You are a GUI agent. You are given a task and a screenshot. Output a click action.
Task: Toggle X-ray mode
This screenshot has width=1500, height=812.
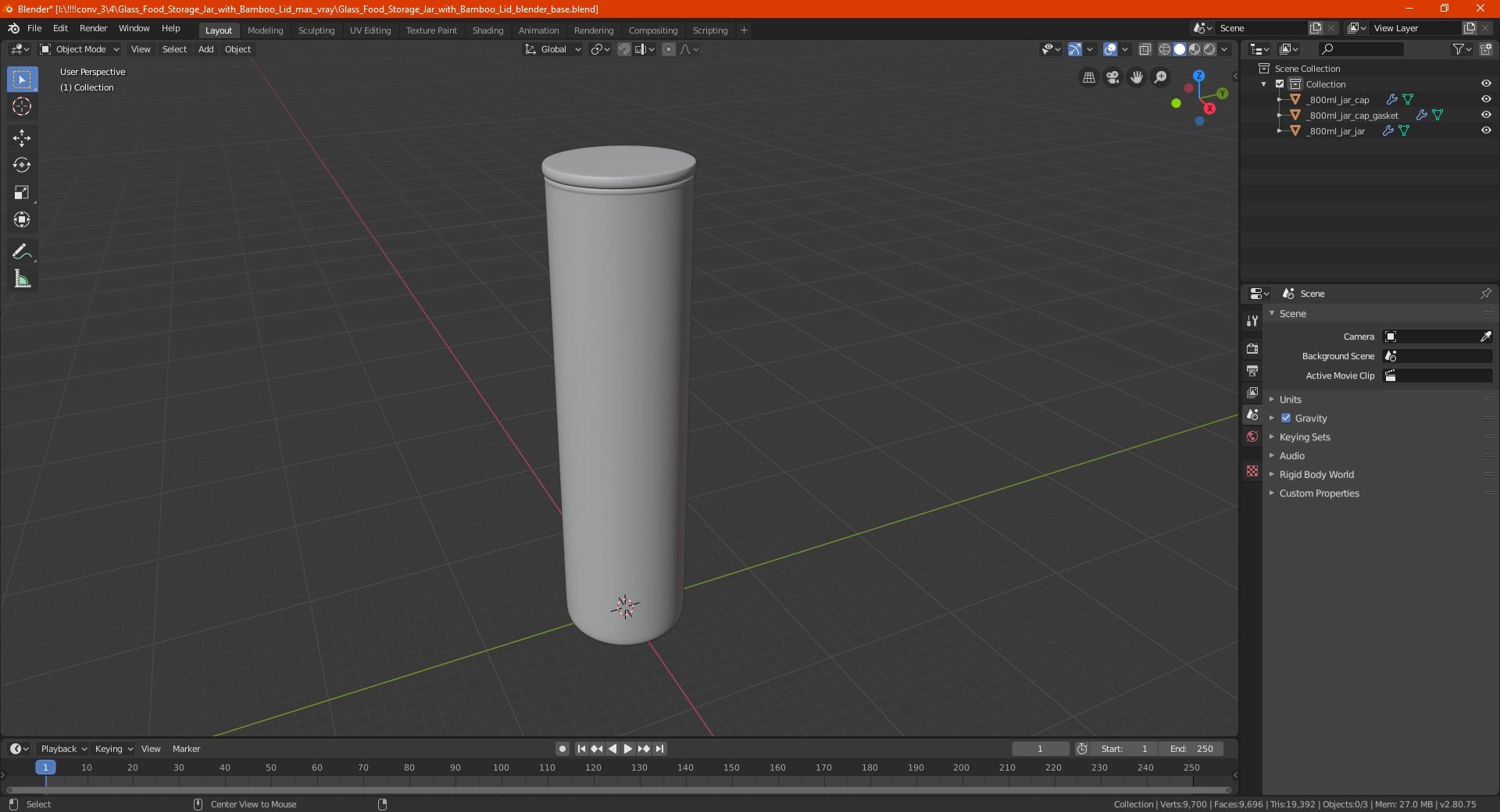tap(1145, 49)
